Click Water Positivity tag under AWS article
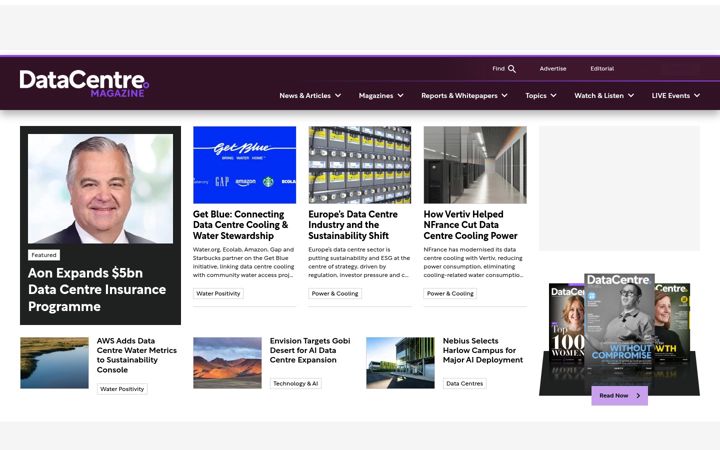 click(x=122, y=389)
